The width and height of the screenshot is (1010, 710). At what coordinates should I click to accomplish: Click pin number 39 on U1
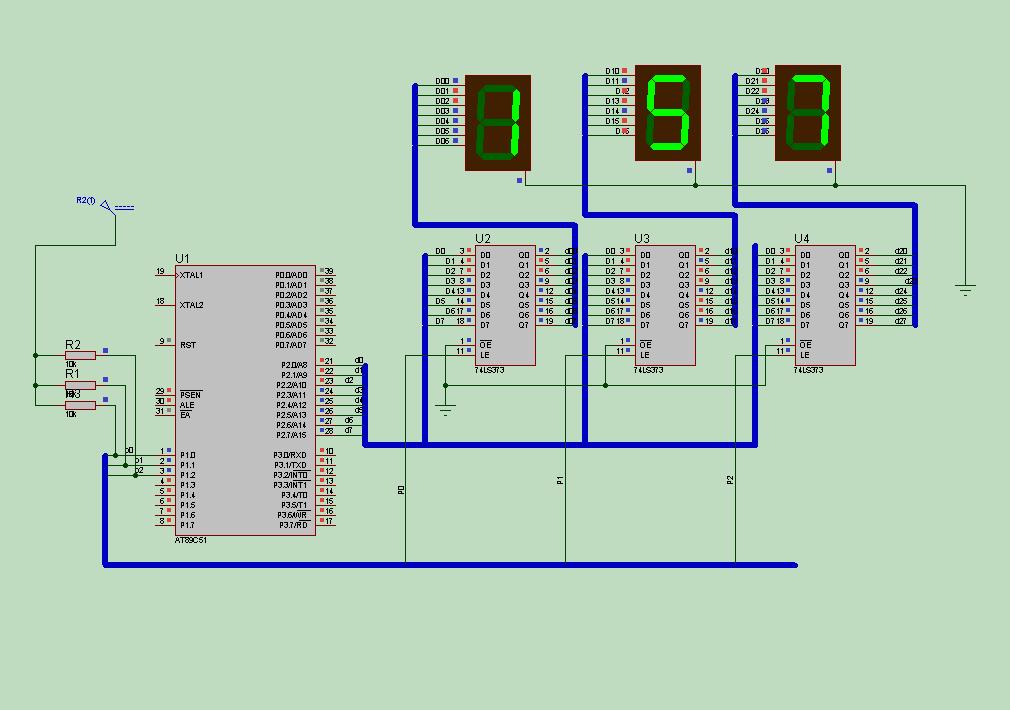tap(329, 271)
